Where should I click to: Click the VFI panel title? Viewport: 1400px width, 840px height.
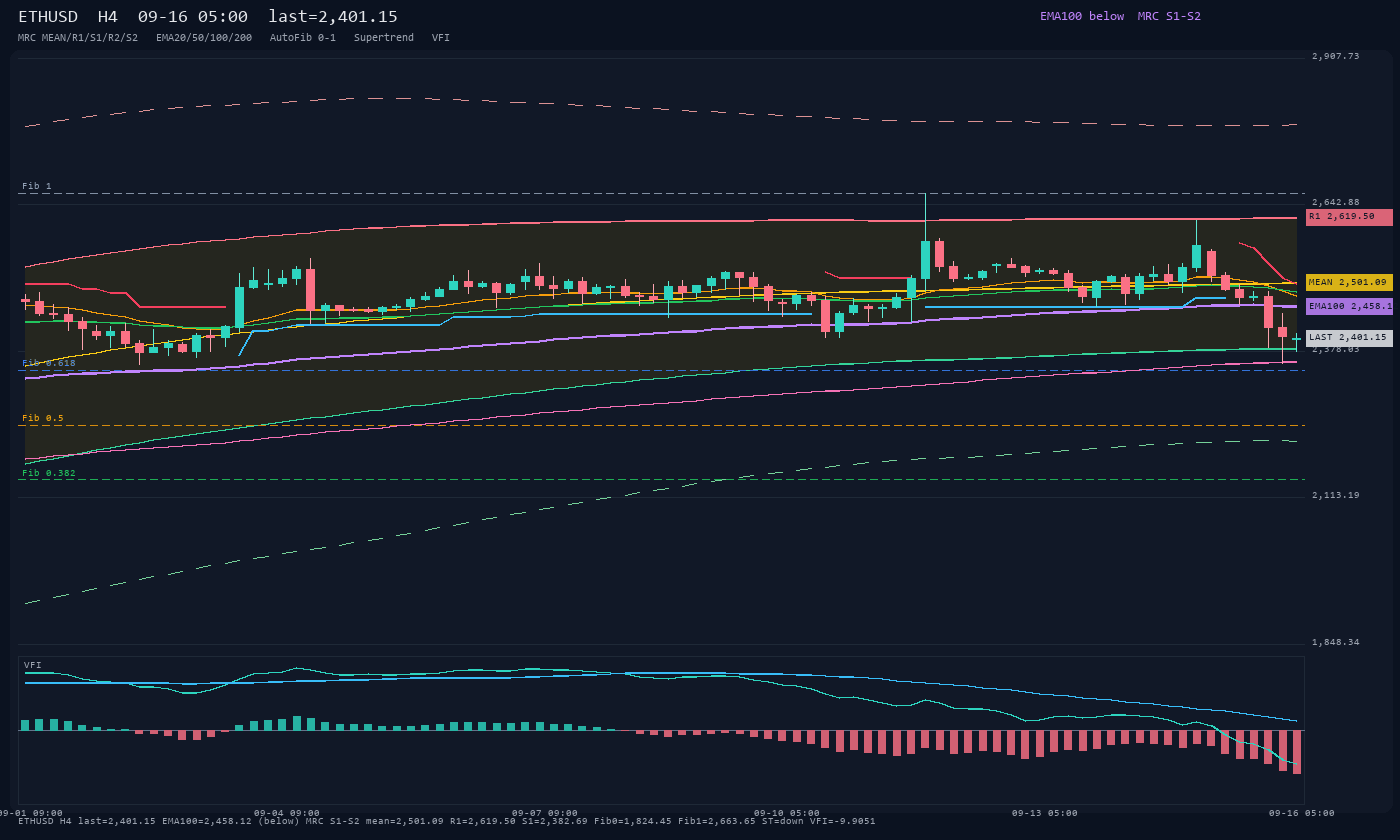33,665
